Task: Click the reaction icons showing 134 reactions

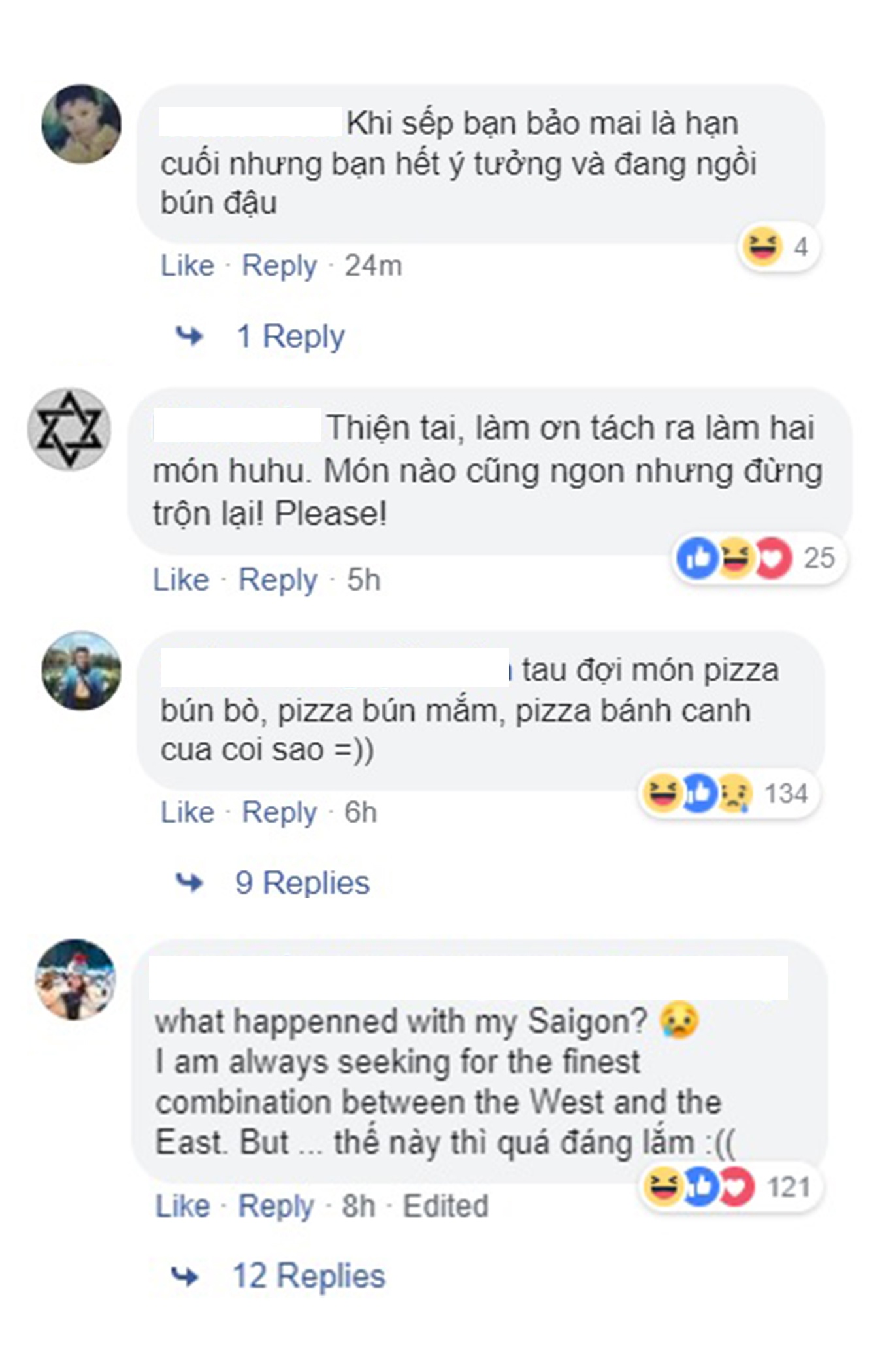Action: click(698, 793)
